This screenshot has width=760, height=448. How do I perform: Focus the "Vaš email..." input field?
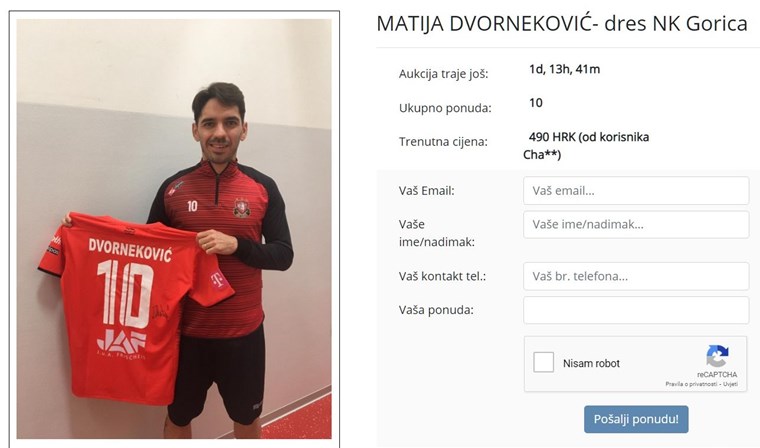coord(636,191)
